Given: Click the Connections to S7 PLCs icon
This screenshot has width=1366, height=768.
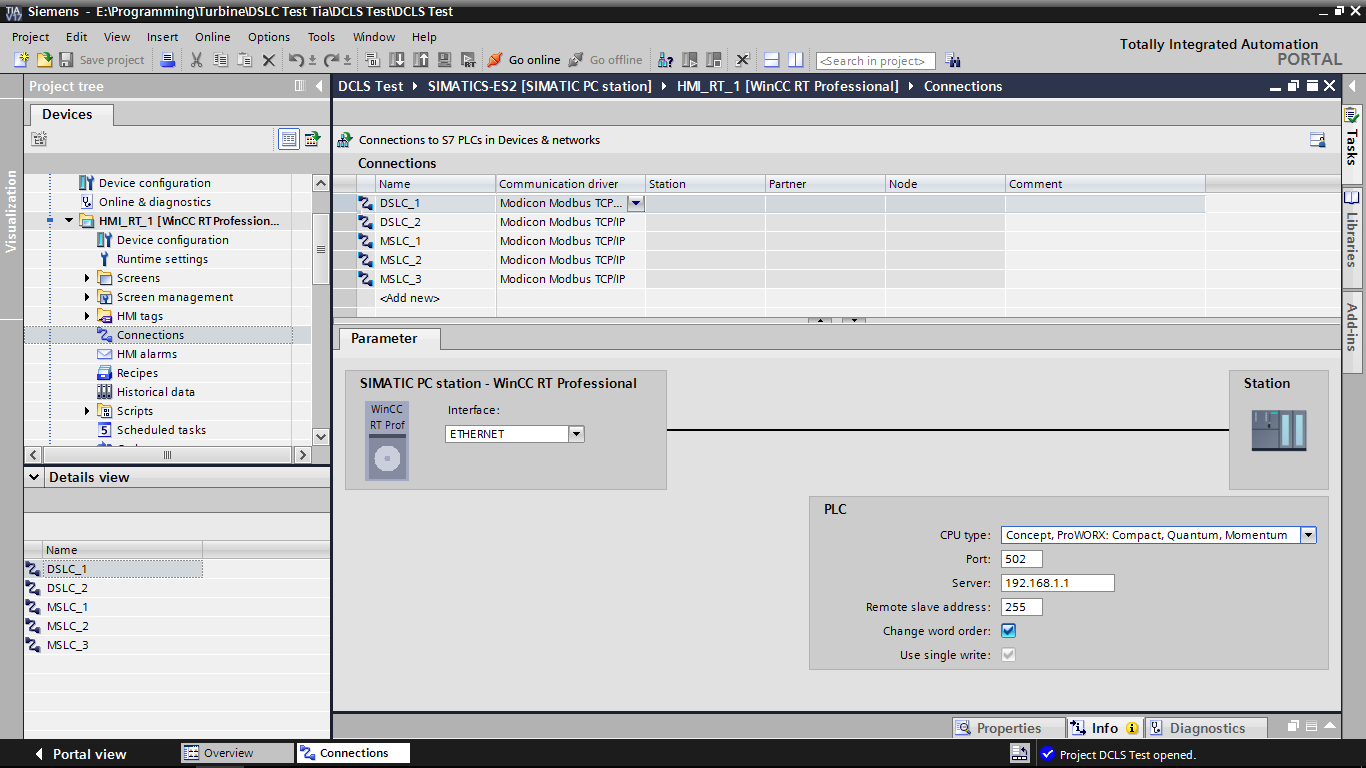Looking at the screenshot, I should tap(345, 140).
